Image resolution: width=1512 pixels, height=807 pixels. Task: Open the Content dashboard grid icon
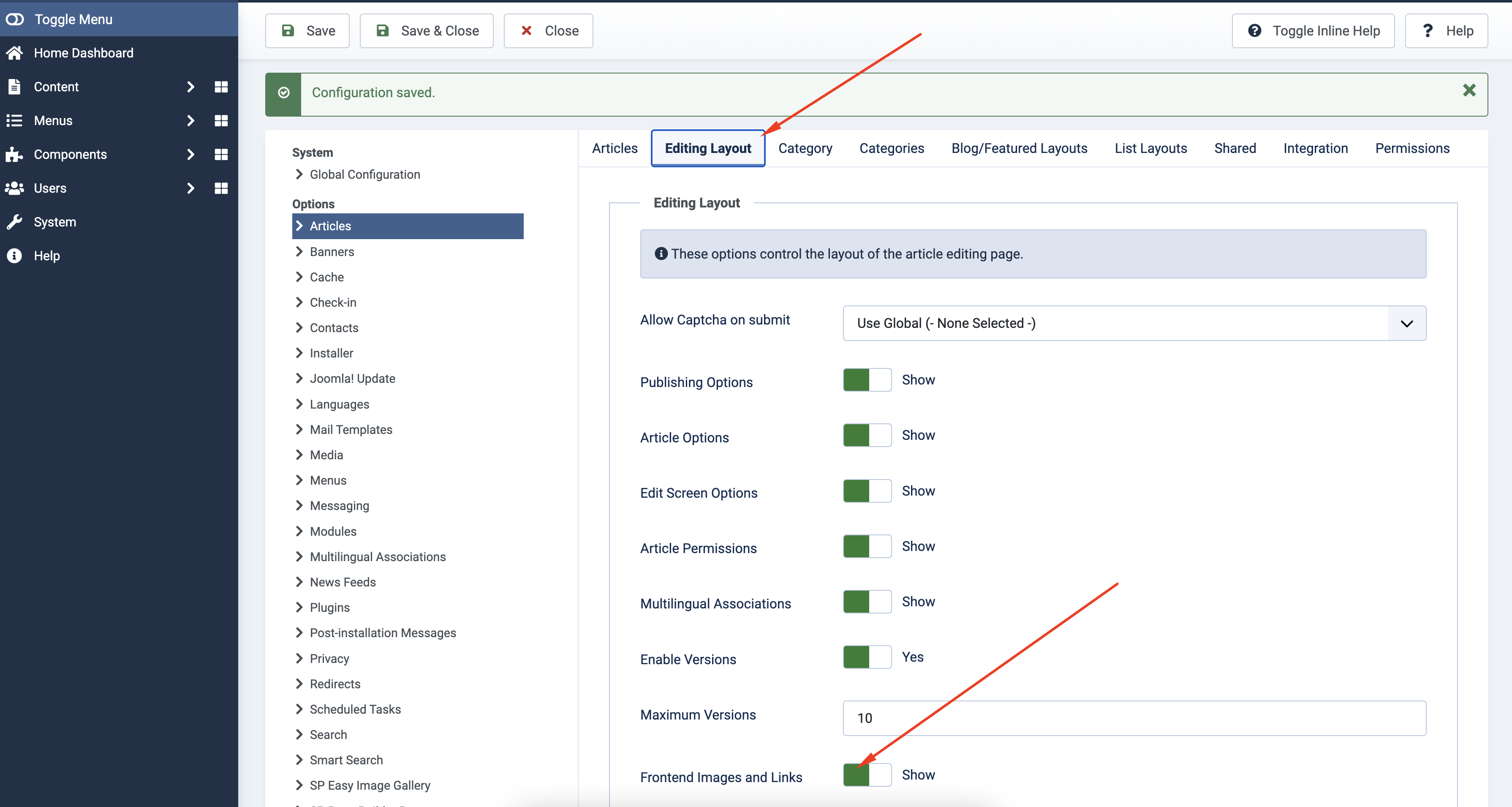tap(221, 87)
